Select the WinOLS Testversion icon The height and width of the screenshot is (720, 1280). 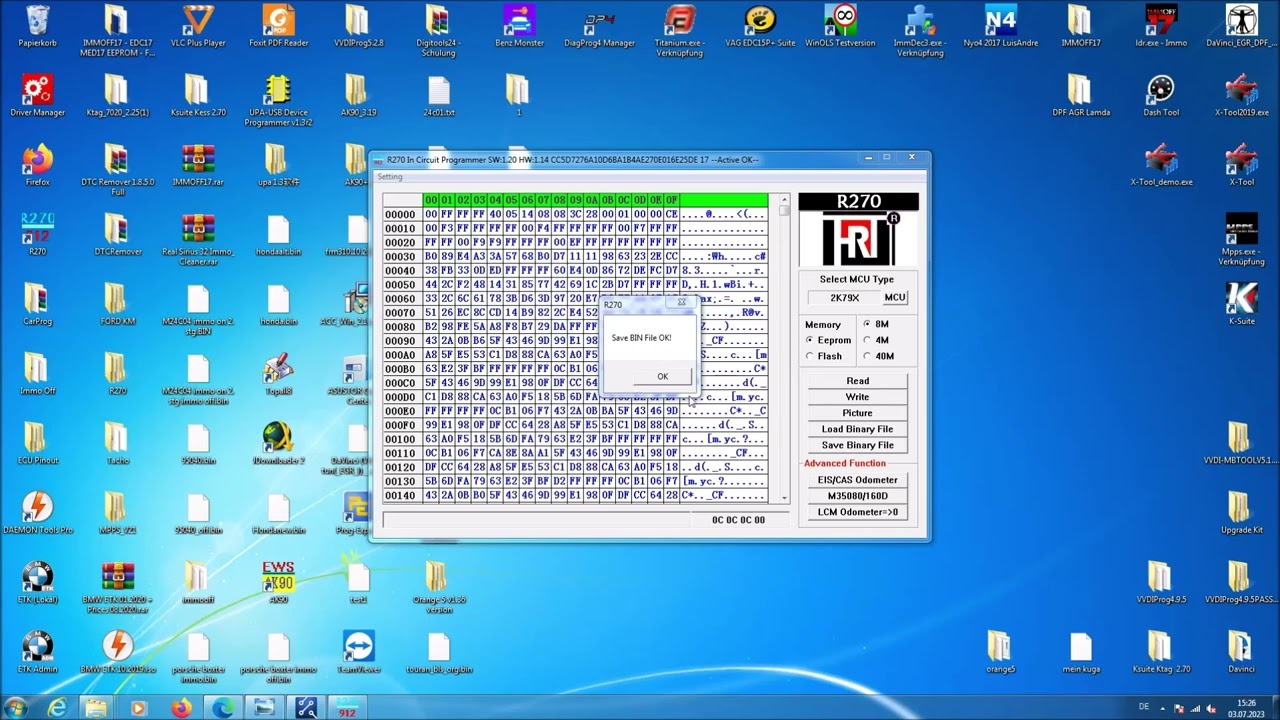click(x=840, y=27)
